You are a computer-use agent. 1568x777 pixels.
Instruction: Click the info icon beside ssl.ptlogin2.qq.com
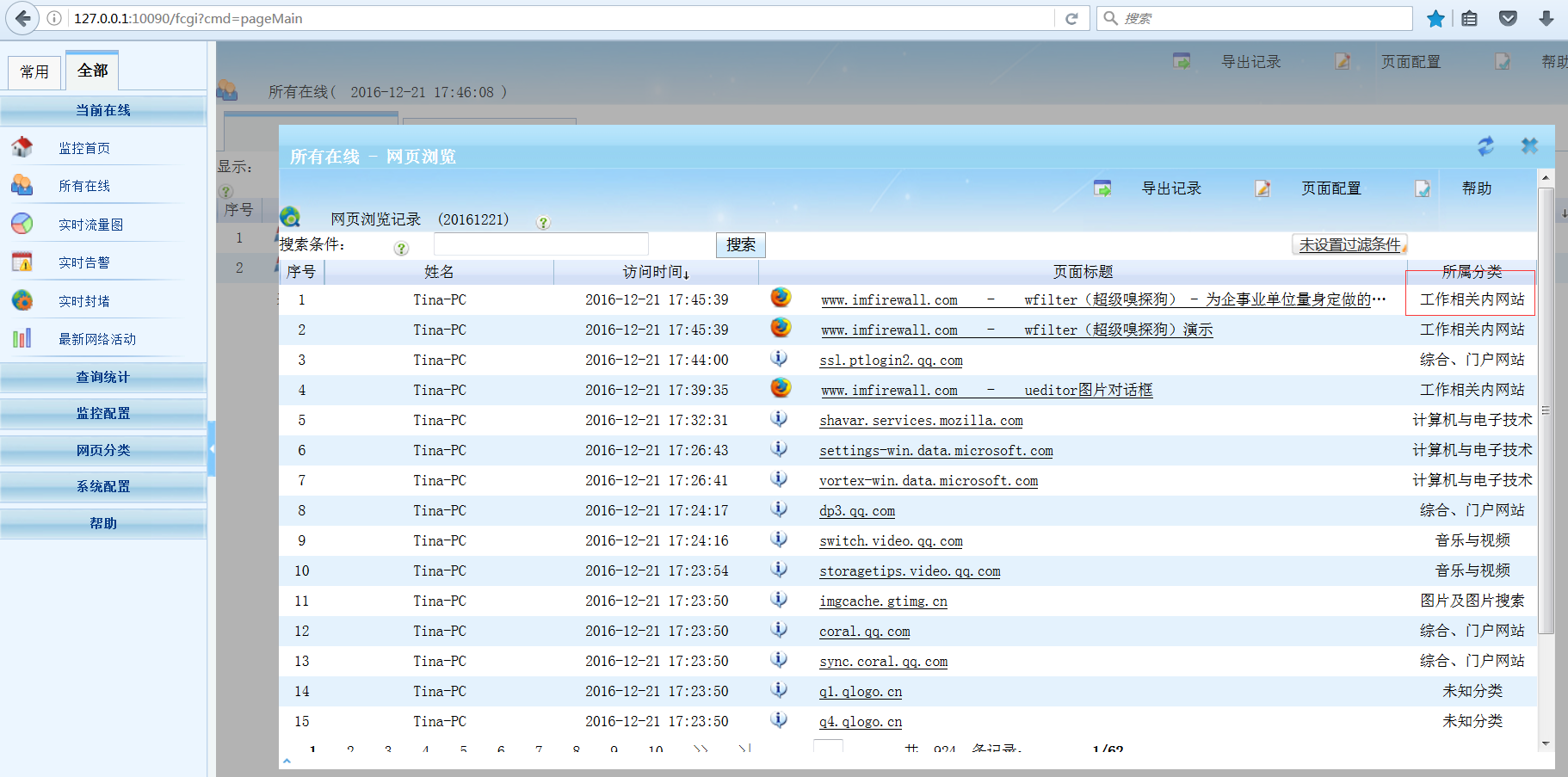779,359
